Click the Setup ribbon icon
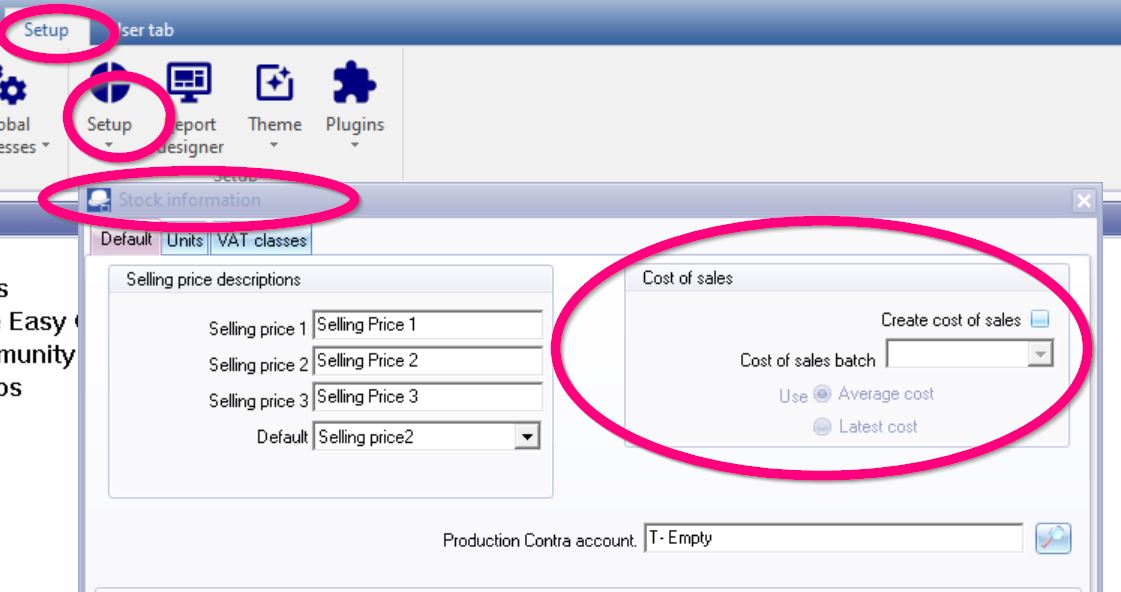This screenshot has width=1121, height=592. (x=109, y=88)
